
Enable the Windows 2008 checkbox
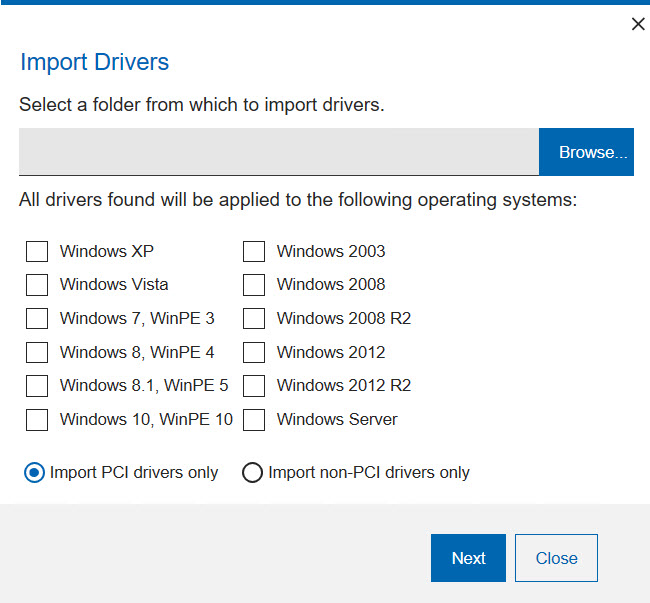click(x=254, y=285)
